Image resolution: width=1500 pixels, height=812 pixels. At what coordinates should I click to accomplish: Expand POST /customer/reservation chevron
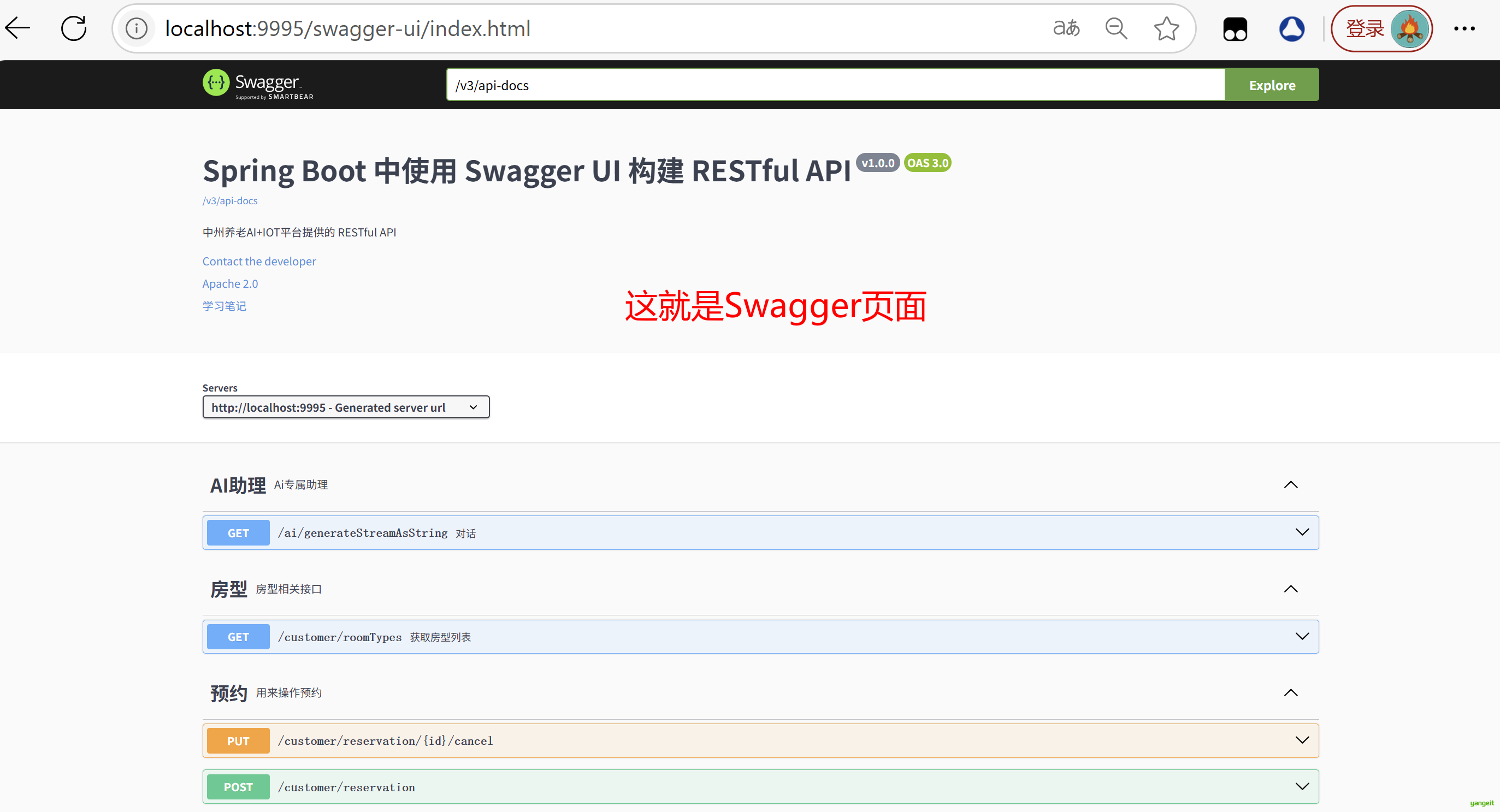(x=1302, y=786)
